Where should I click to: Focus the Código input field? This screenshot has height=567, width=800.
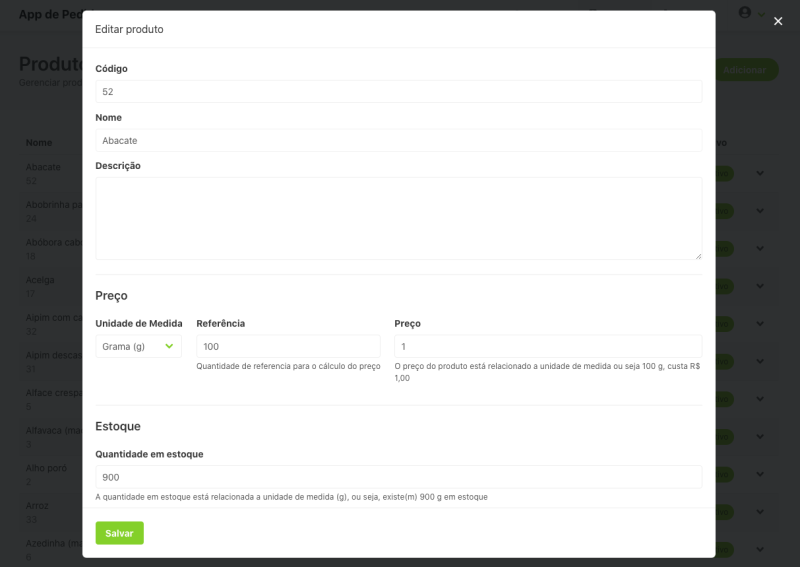point(398,91)
